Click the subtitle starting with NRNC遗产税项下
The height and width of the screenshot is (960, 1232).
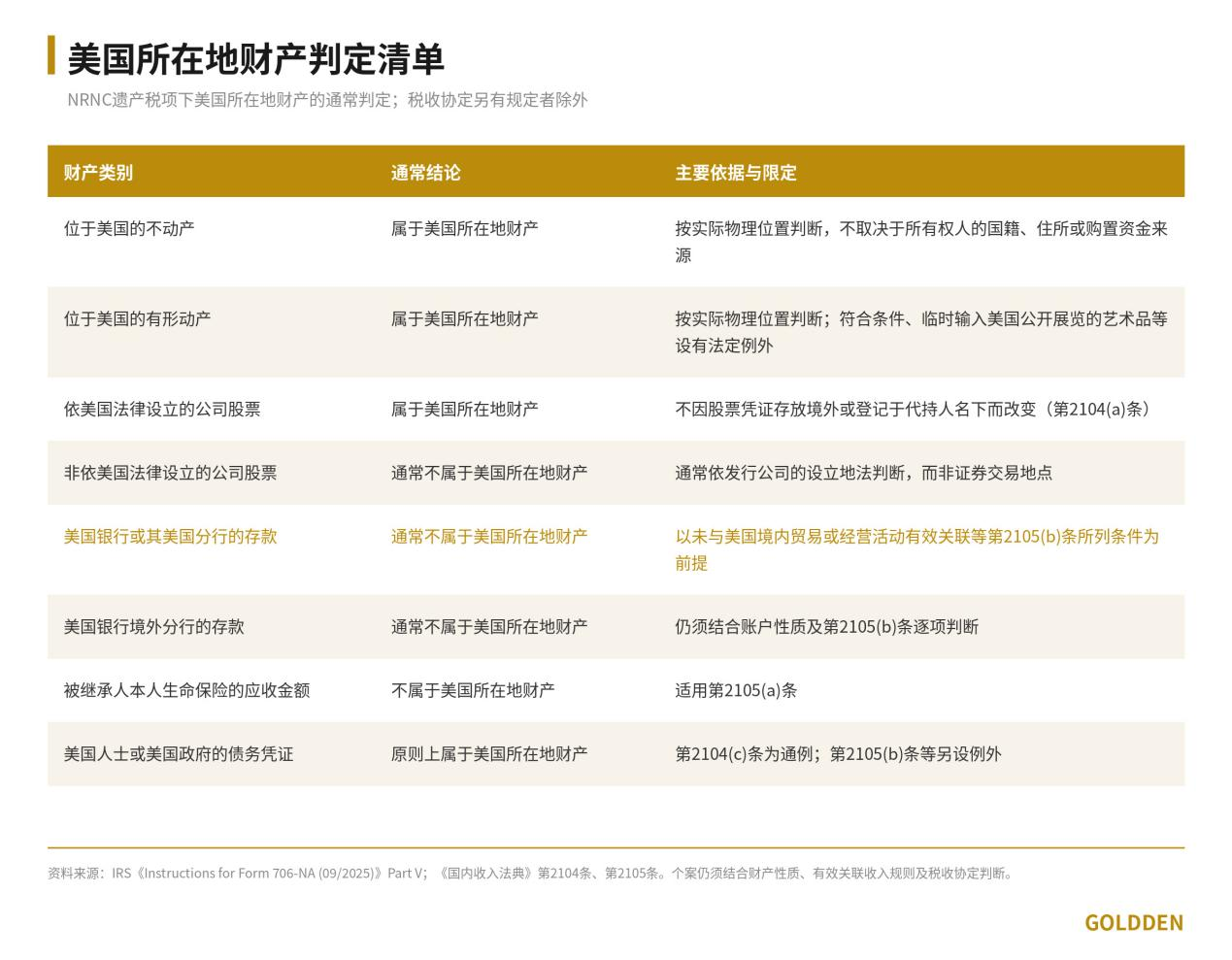click(x=327, y=99)
